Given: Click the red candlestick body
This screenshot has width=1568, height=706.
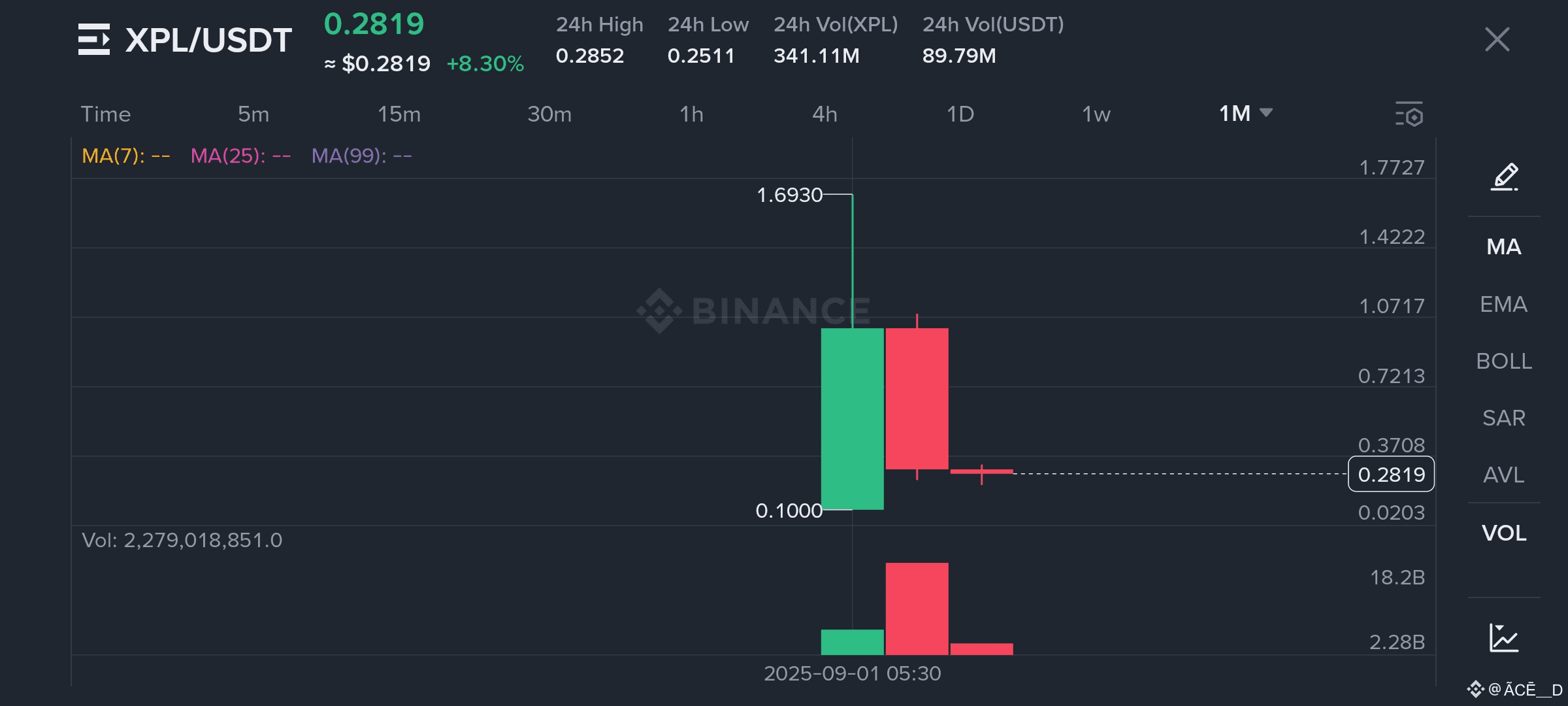Looking at the screenshot, I should point(917,399).
